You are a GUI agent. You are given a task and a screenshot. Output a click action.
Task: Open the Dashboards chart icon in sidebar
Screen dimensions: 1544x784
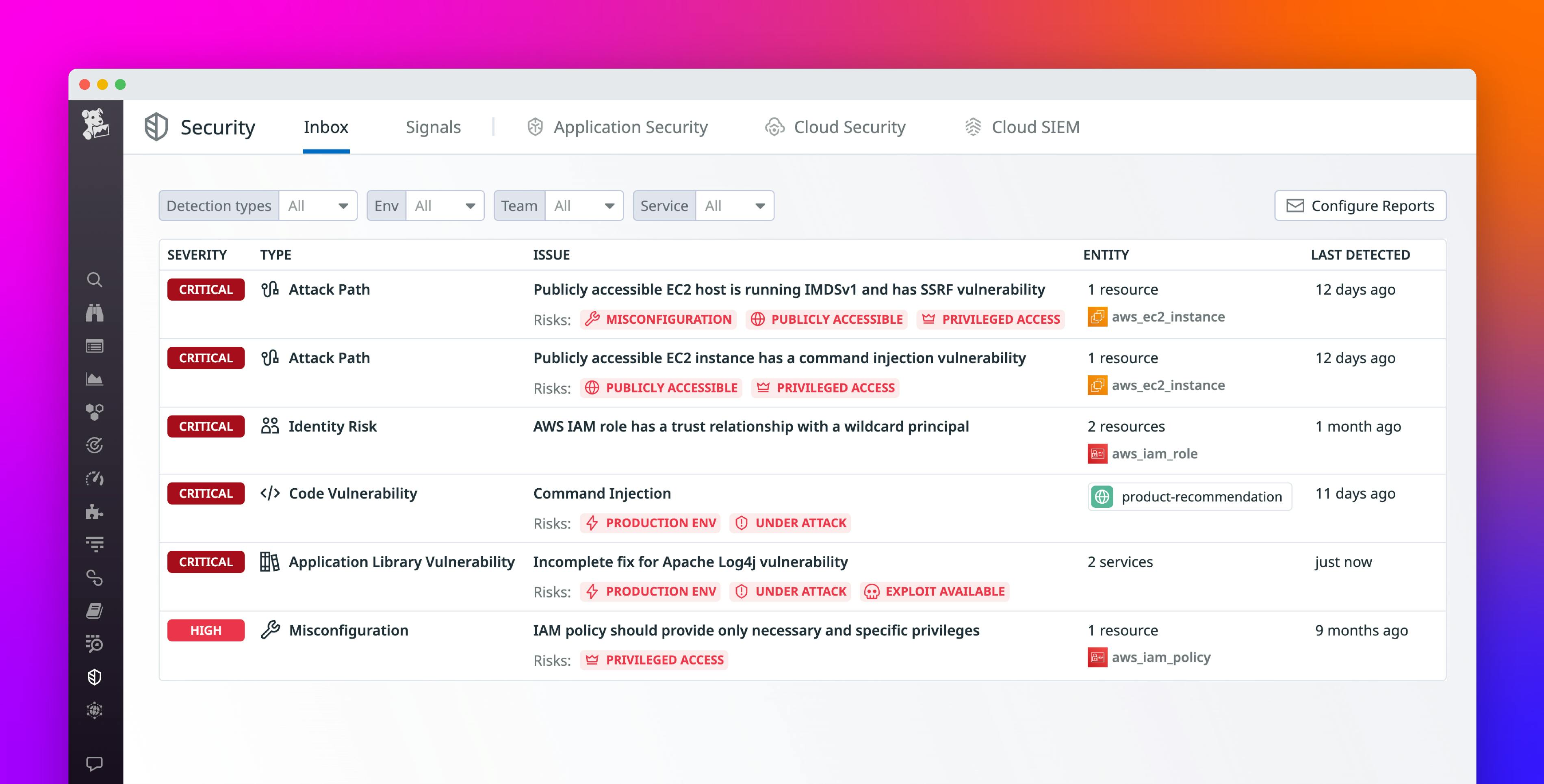tap(95, 379)
